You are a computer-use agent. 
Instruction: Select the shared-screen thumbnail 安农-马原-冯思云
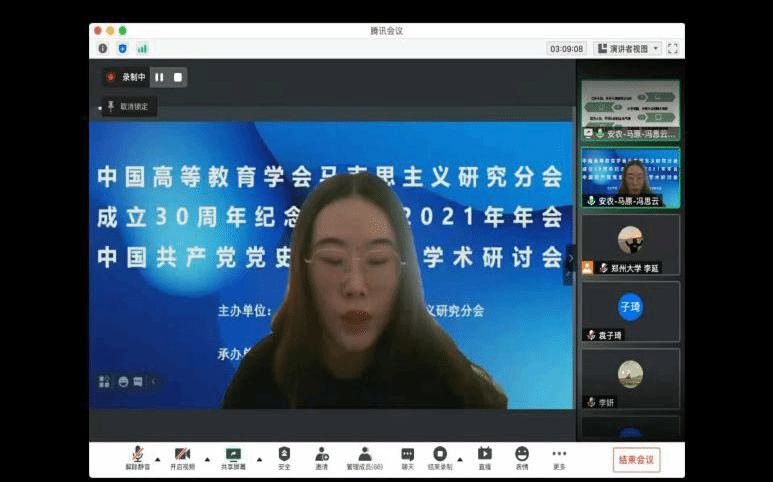tap(631, 110)
